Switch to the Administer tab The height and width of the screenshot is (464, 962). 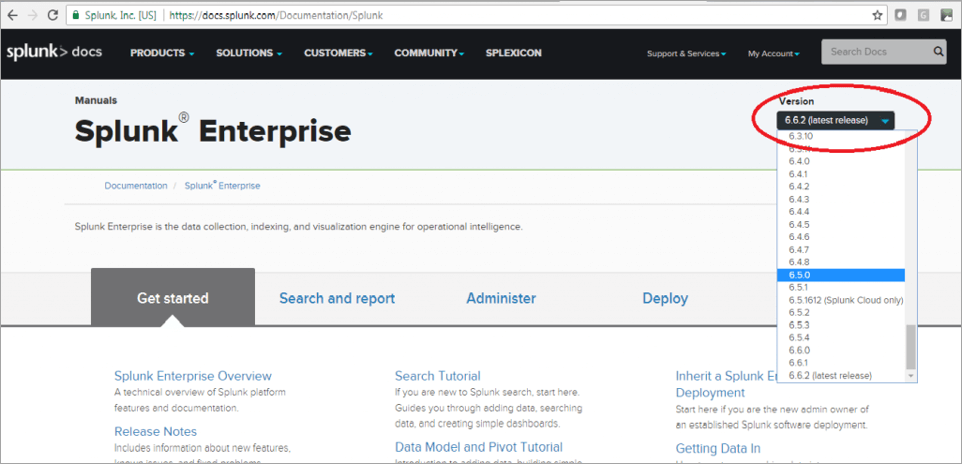501,298
